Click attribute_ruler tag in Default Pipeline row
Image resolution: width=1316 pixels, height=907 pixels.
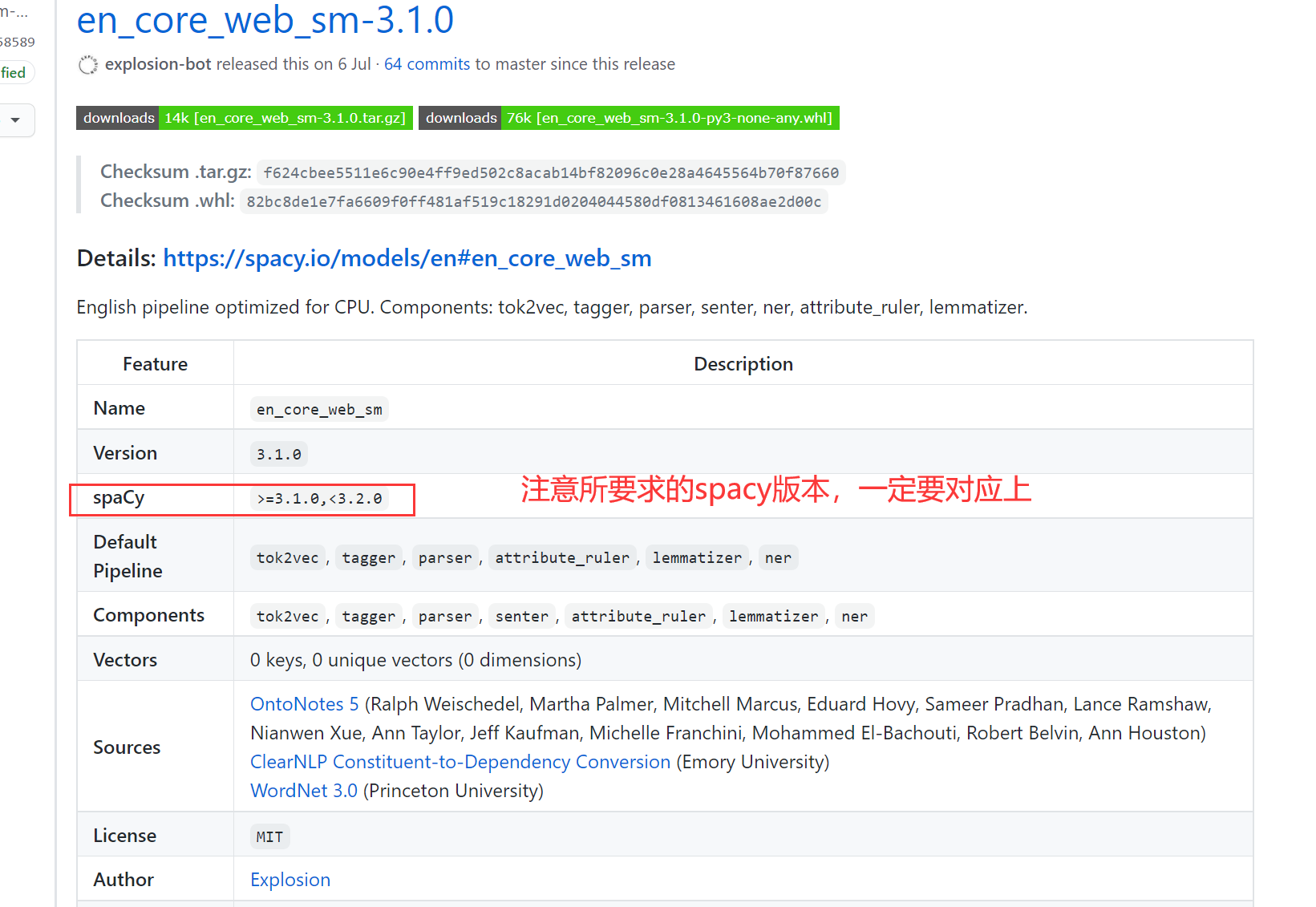[x=562, y=558]
